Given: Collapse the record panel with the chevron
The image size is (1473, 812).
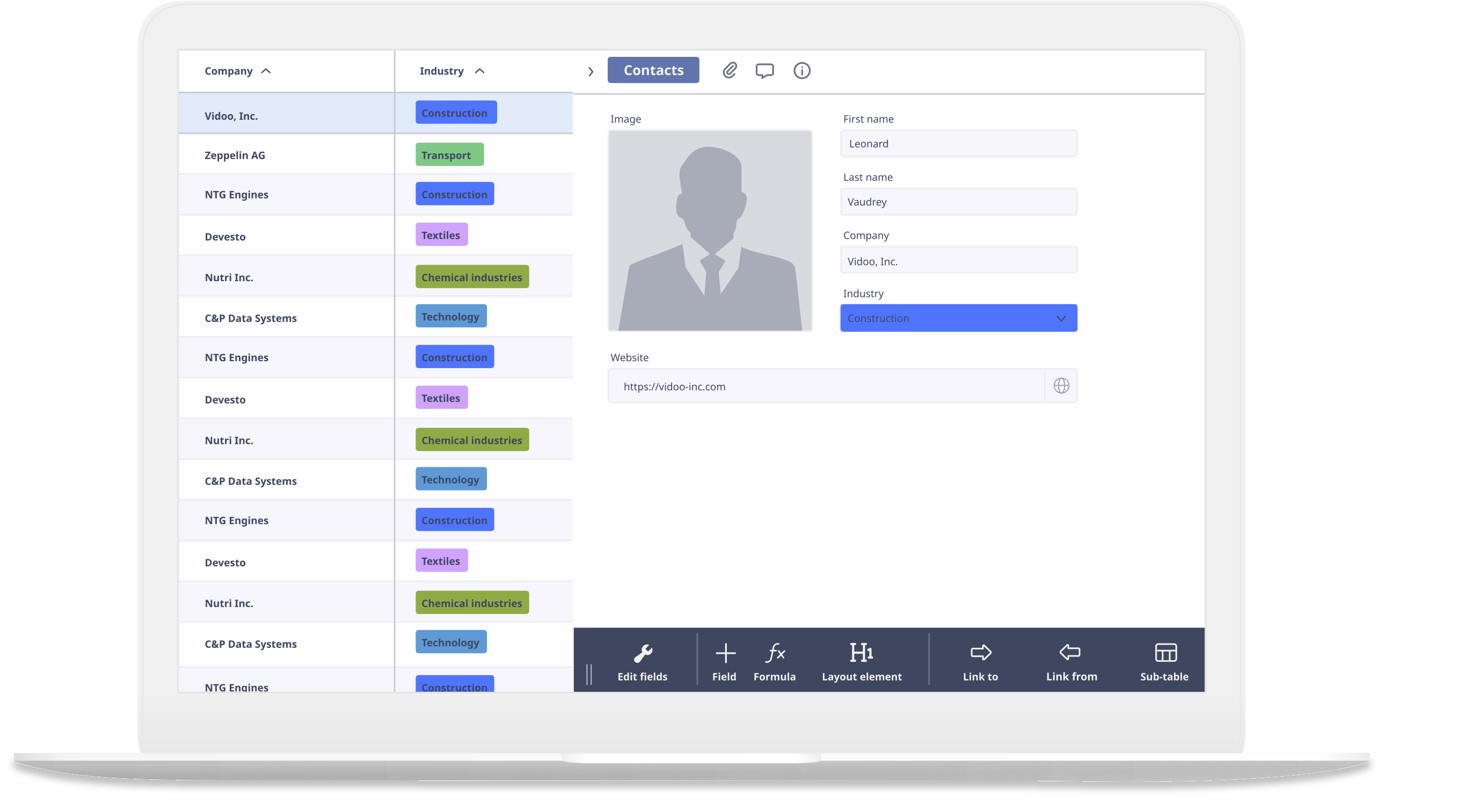Looking at the screenshot, I should (591, 71).
